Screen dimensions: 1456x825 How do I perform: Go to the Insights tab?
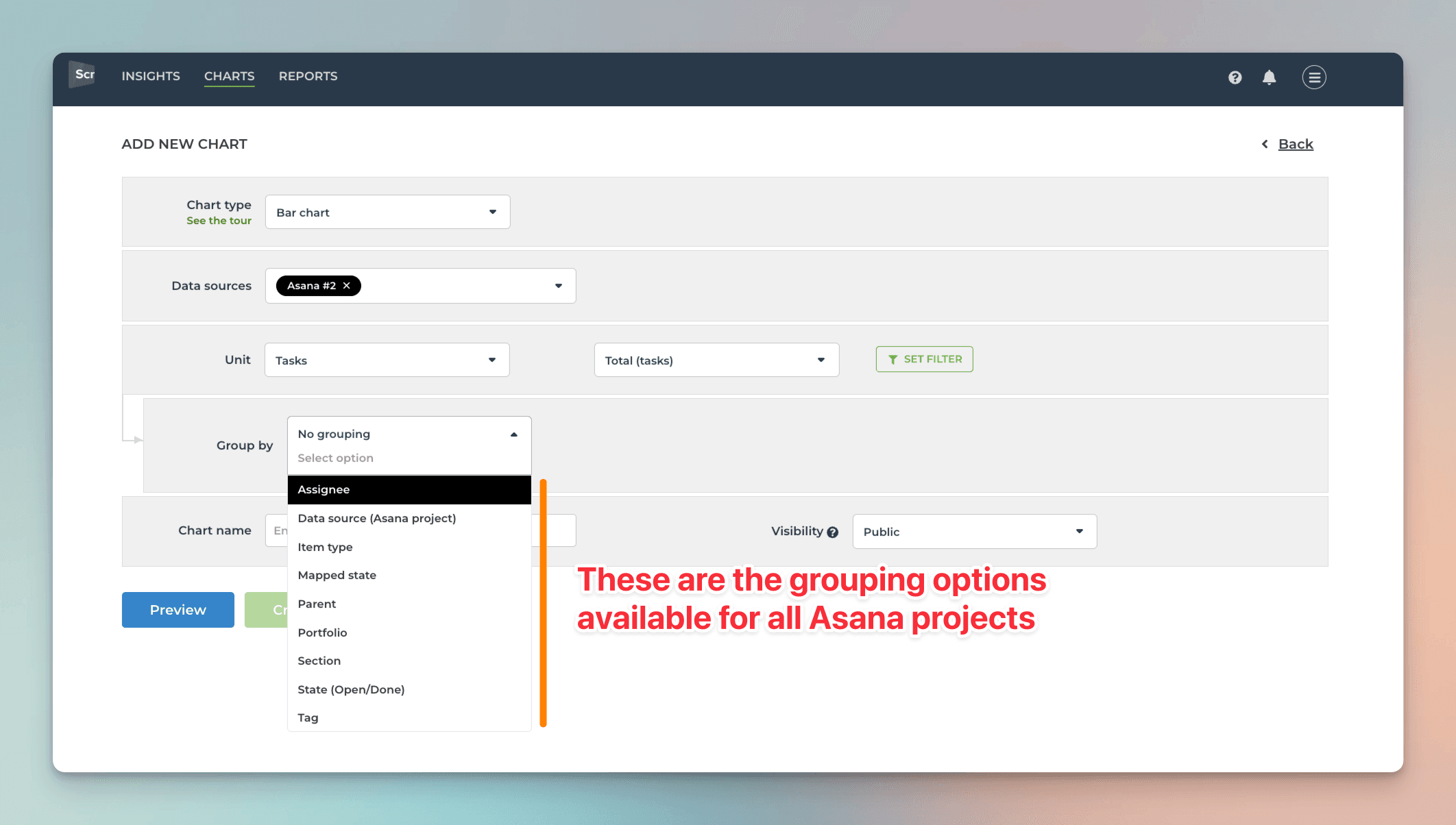[151, 76]
